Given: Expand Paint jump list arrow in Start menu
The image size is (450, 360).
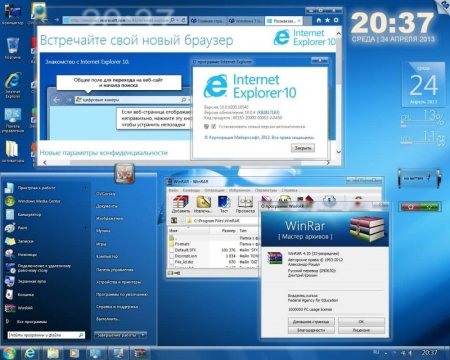Looking at the screenshot, I should pyautogui.click(x=85, y=228).
